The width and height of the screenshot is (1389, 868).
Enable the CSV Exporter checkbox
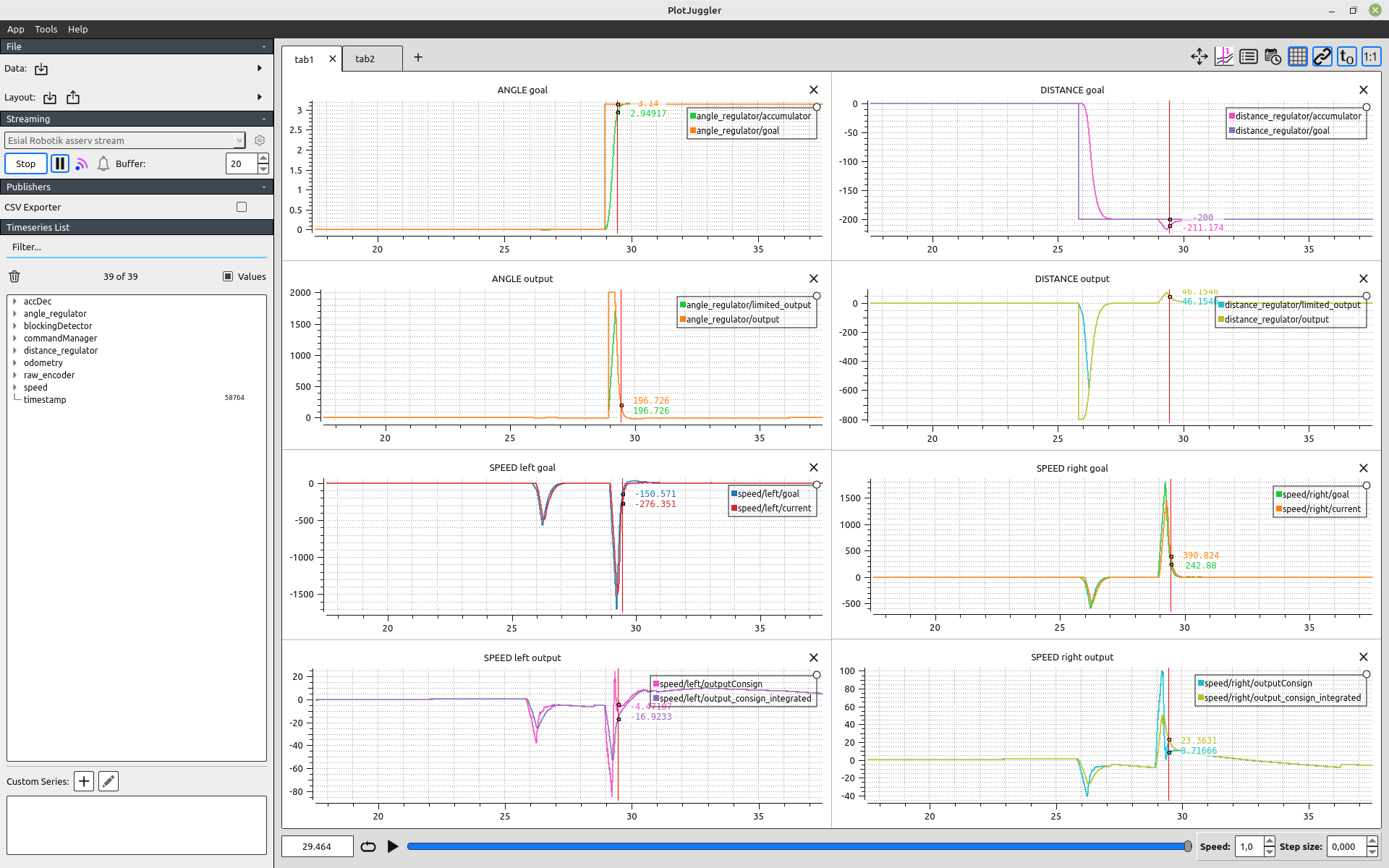point(242,207)
